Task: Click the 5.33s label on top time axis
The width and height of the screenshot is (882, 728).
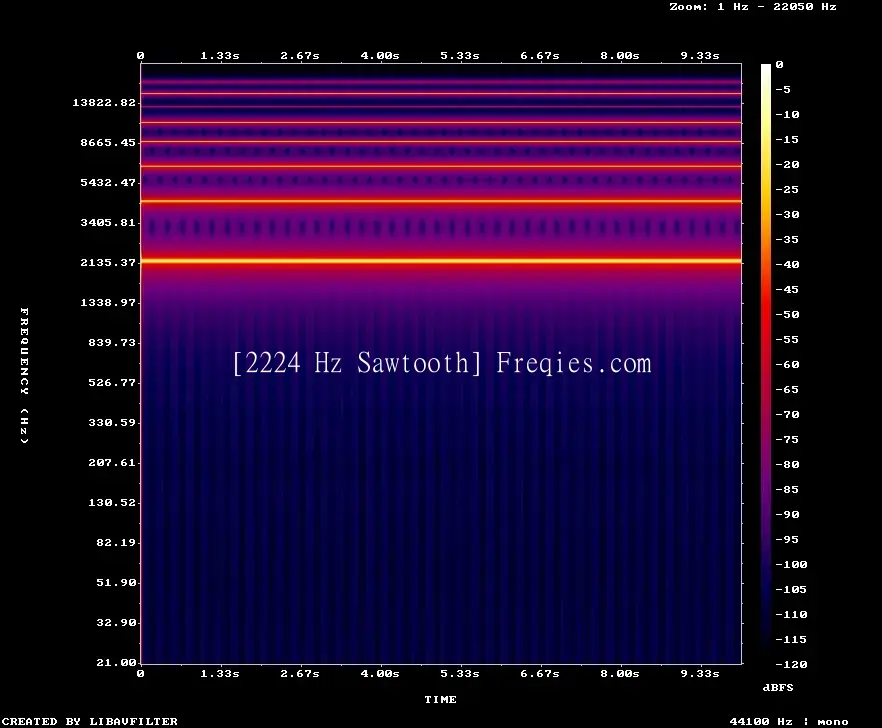Action: (460, 56)
